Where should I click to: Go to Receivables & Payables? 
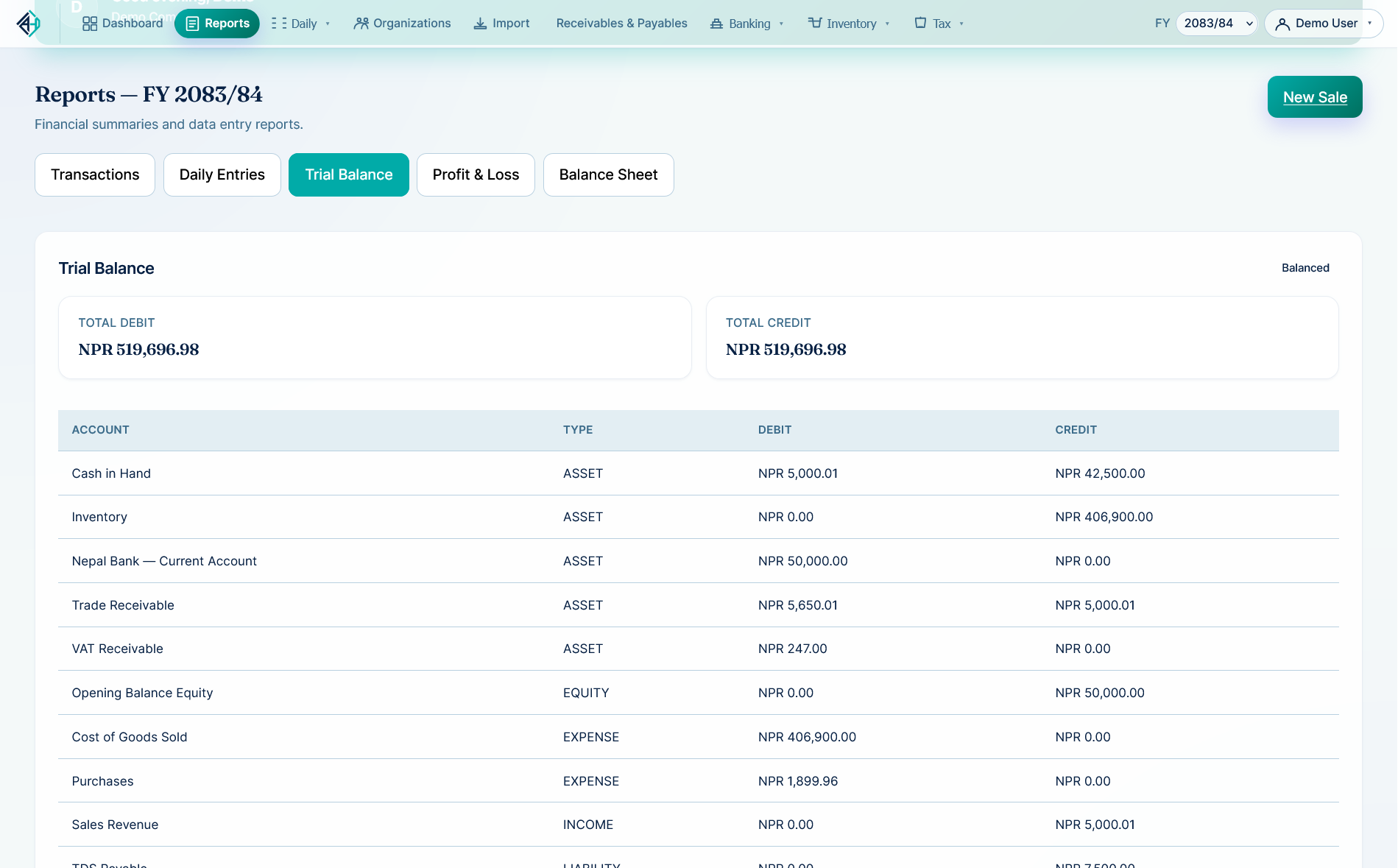click(622, 24)
